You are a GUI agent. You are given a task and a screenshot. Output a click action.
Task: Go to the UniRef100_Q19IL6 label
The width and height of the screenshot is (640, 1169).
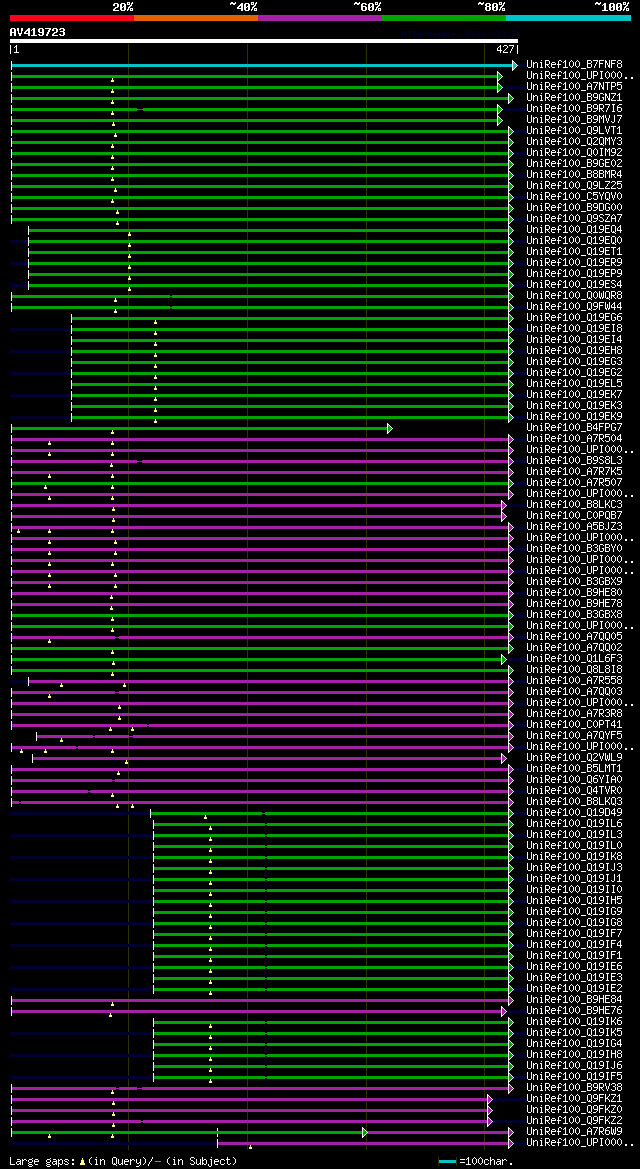coord(574,823)
